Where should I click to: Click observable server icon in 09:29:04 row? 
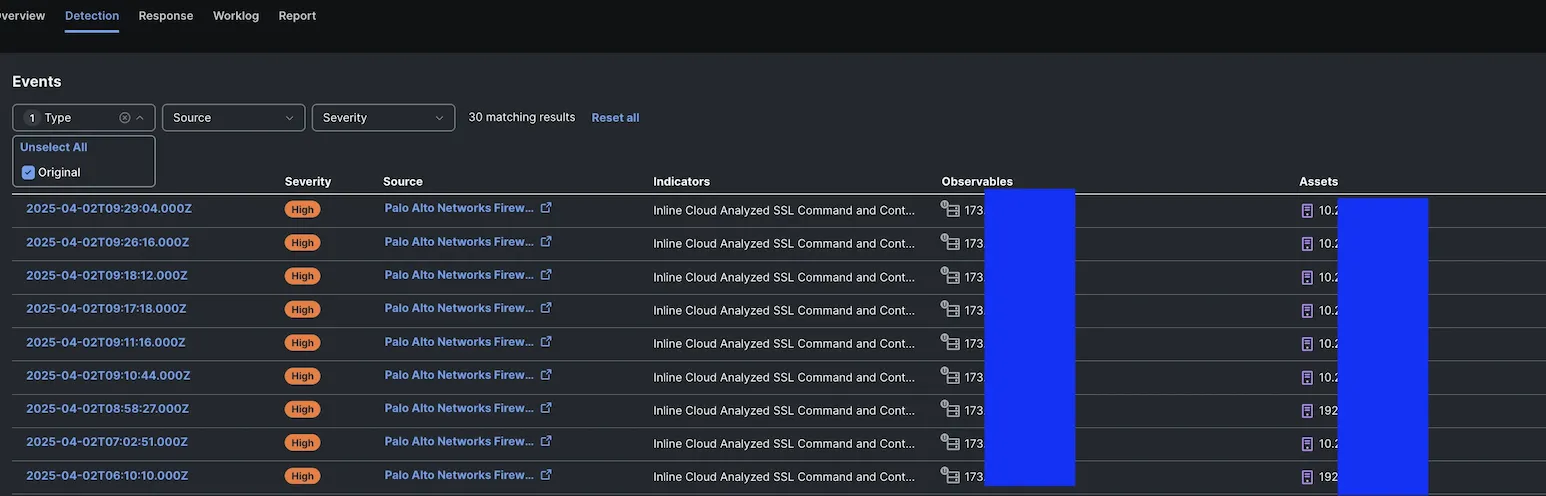[950, 209]
